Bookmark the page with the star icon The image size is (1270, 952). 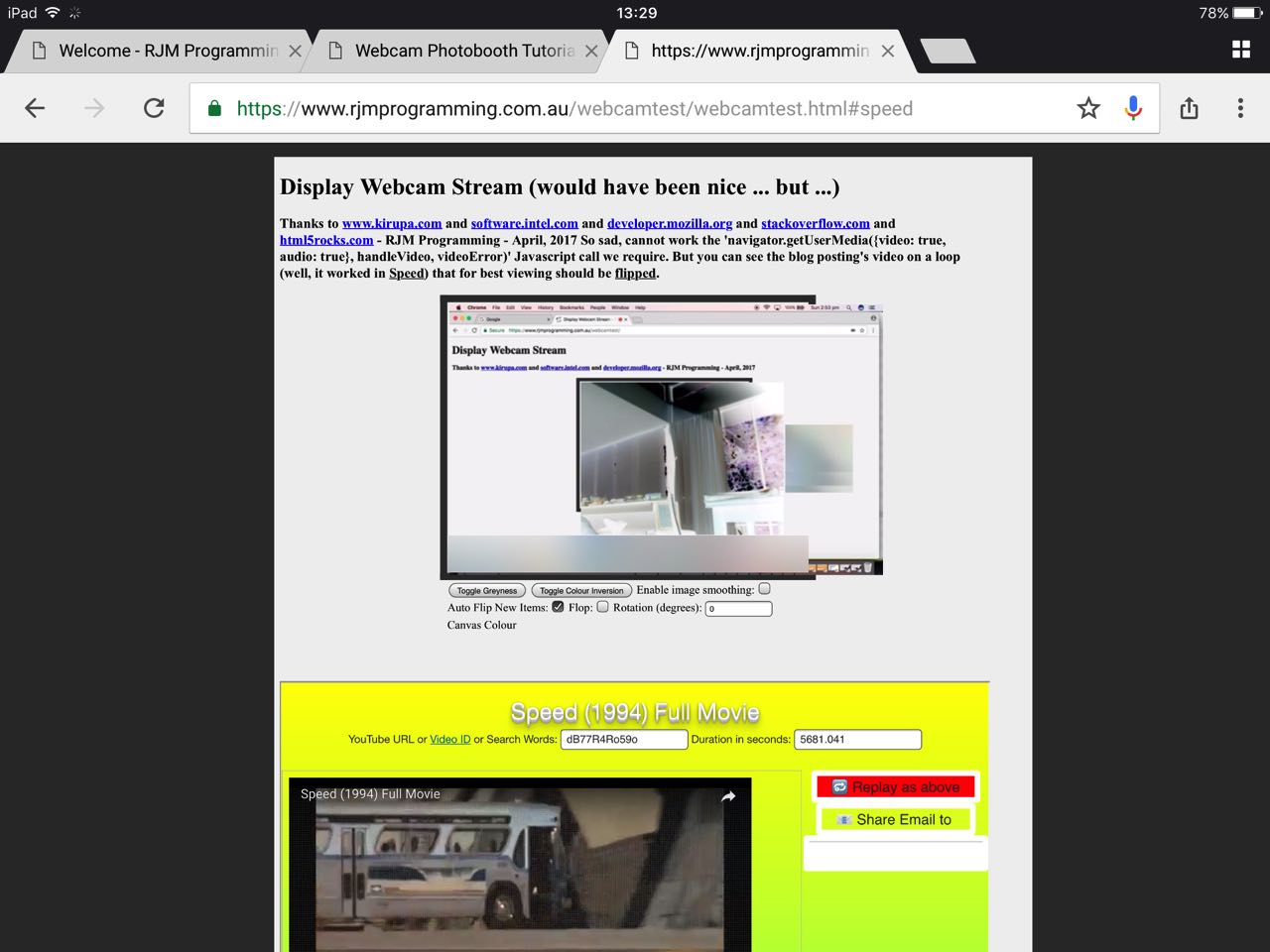[1088, 108]
